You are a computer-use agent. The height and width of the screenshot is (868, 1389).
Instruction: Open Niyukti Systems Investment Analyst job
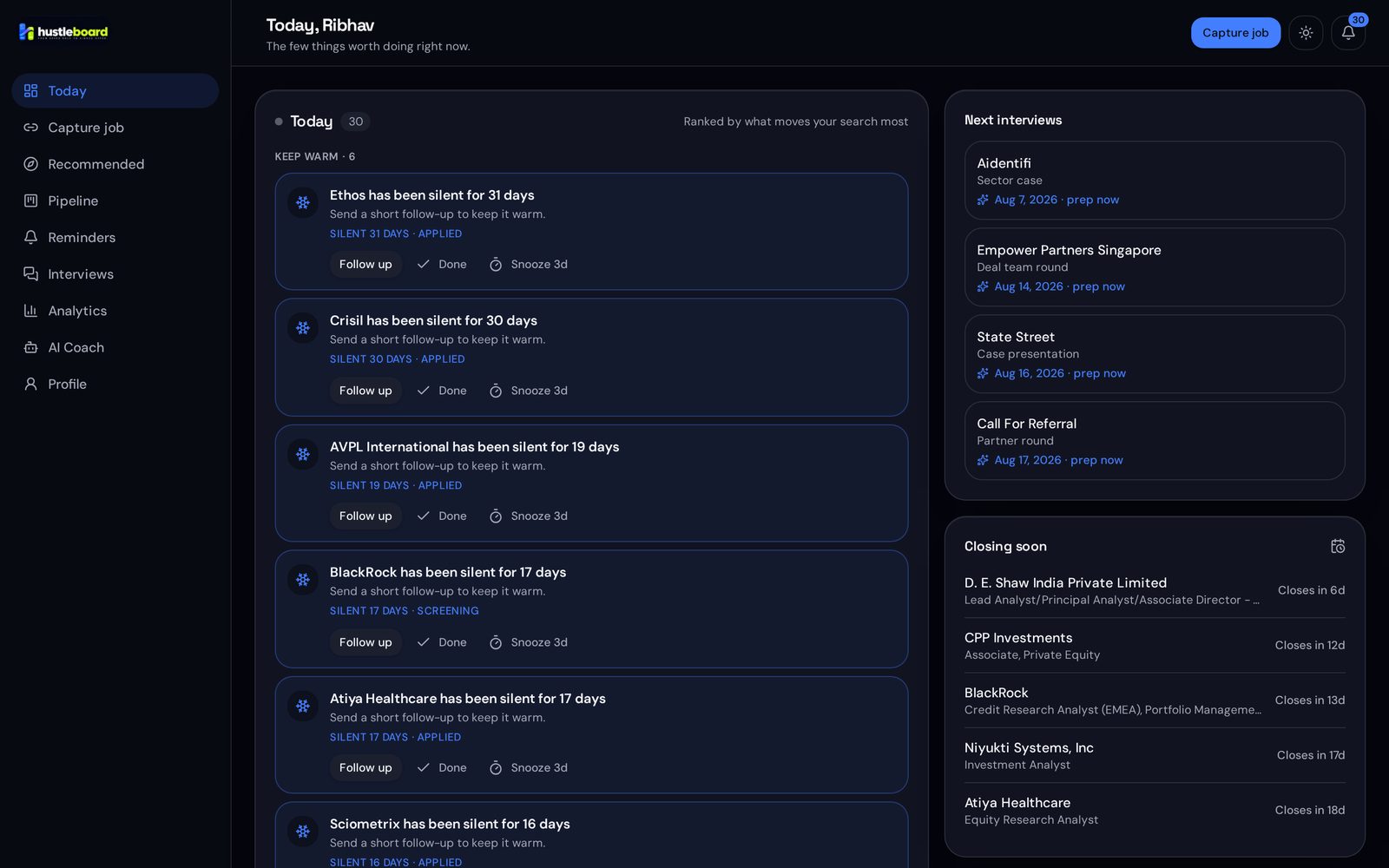tap(1155, 755)
